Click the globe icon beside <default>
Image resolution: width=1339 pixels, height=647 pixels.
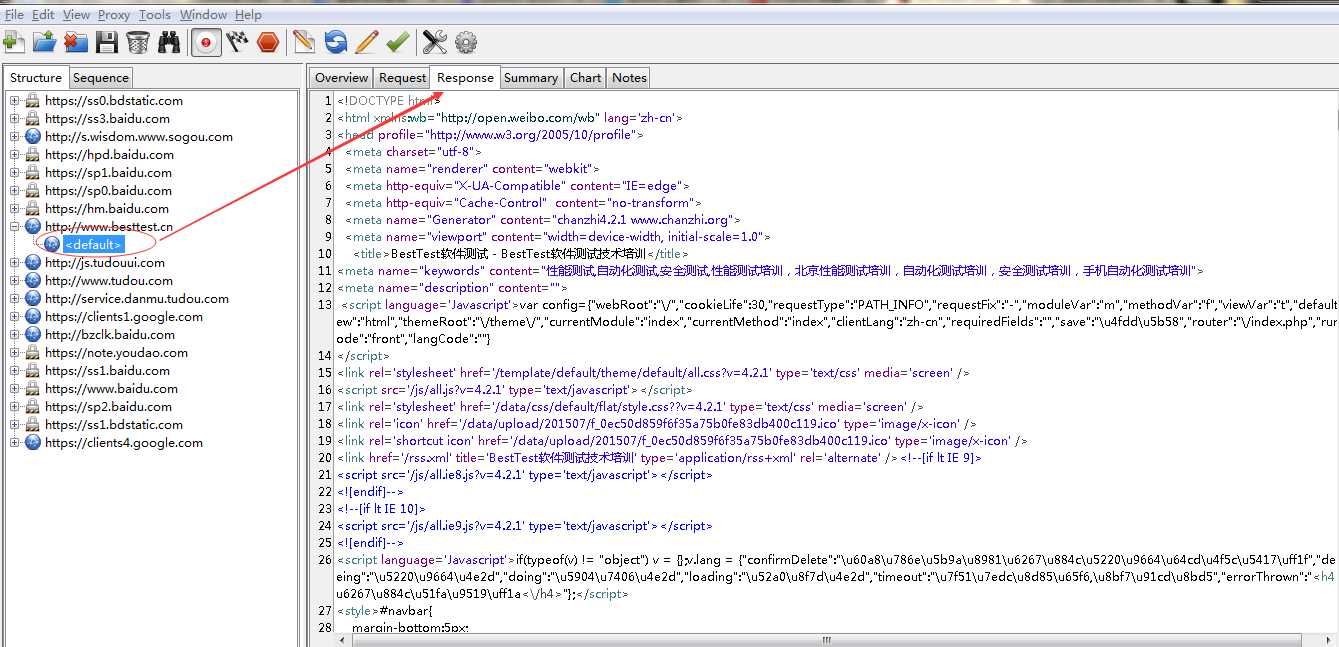tap(52, 245)
